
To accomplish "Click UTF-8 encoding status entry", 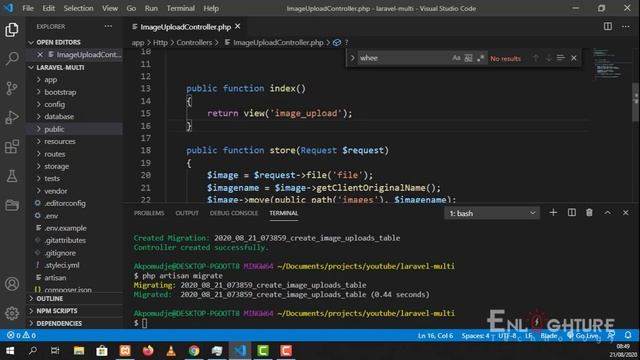I will [507, 336].
